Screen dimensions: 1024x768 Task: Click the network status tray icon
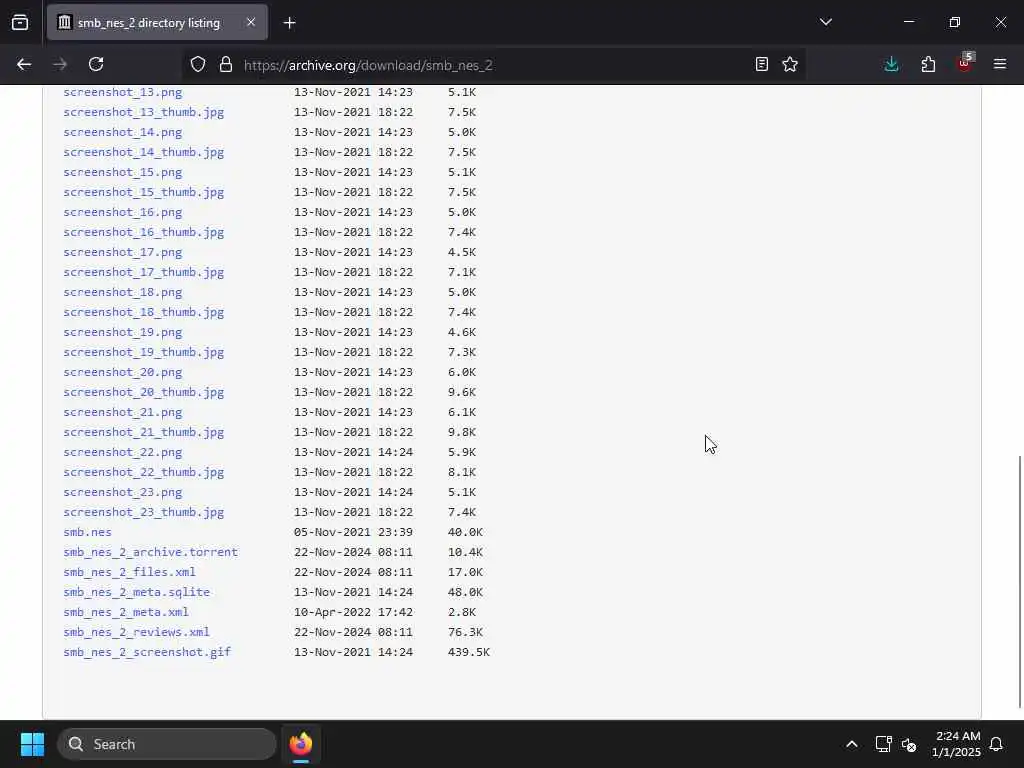pyautogui.click(x=884, y=744)
